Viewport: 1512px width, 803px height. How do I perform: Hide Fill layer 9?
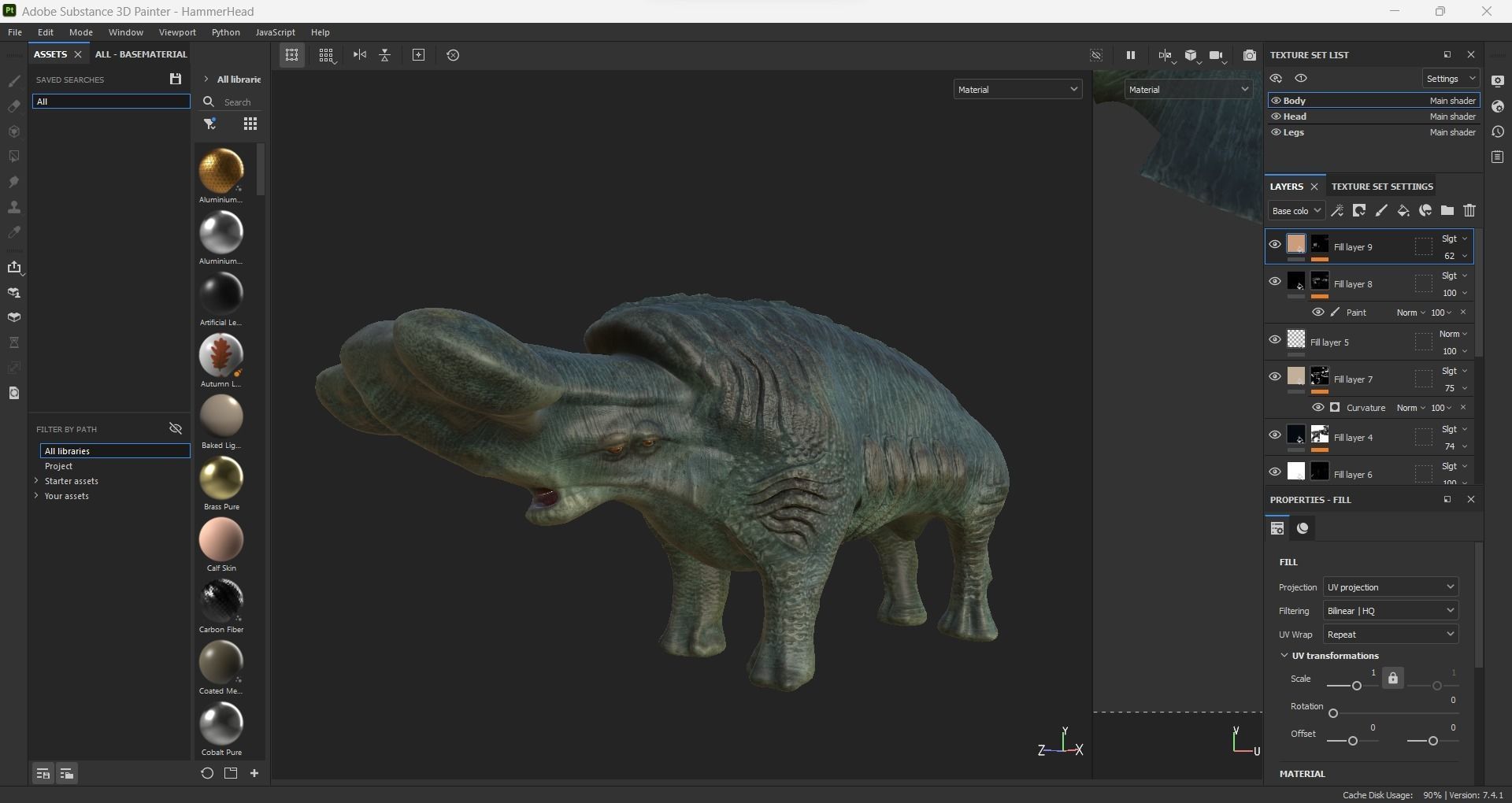pyautogui.click(x=1275, y=244)
